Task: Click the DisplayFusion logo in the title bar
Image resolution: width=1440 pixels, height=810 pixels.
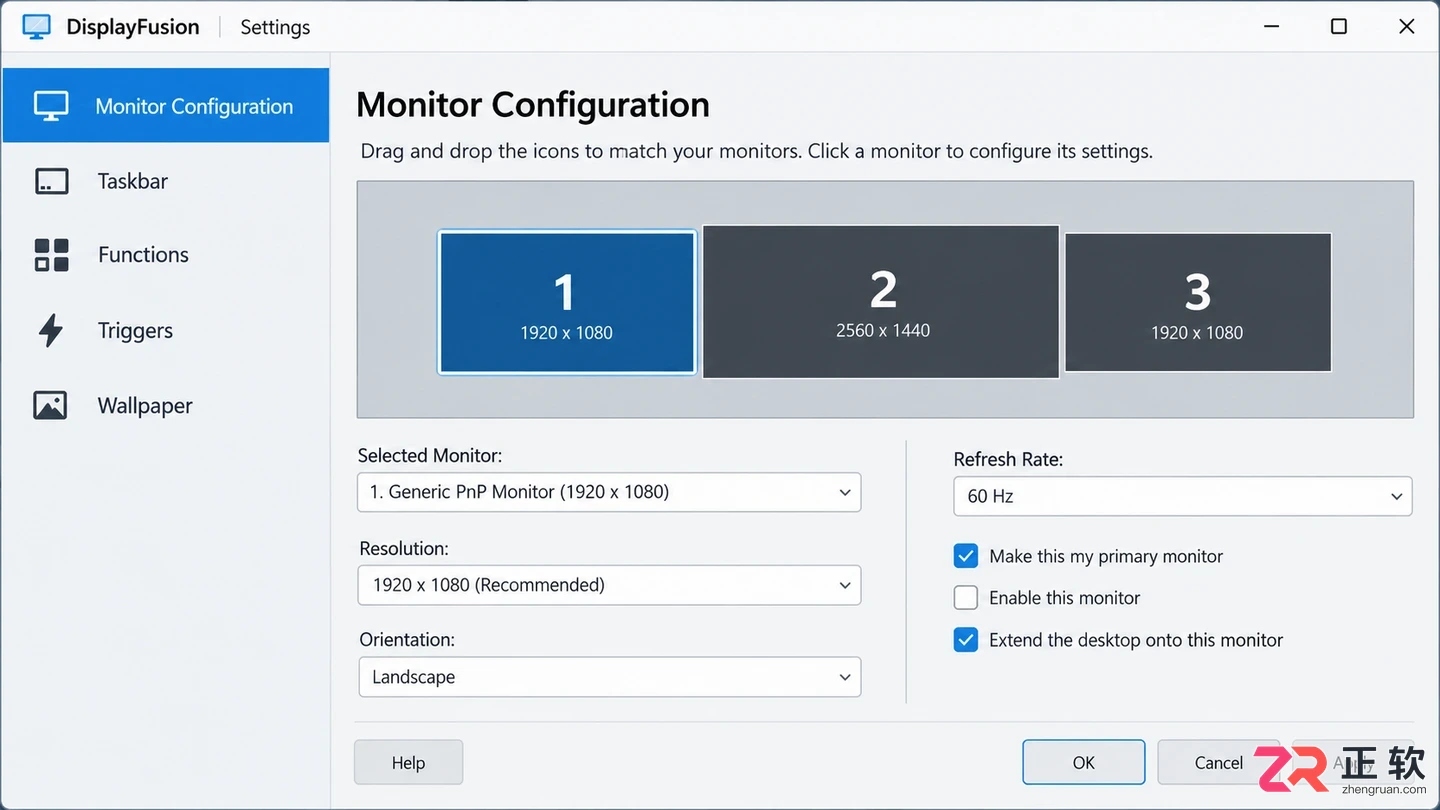Action: [x=36, y=27]
